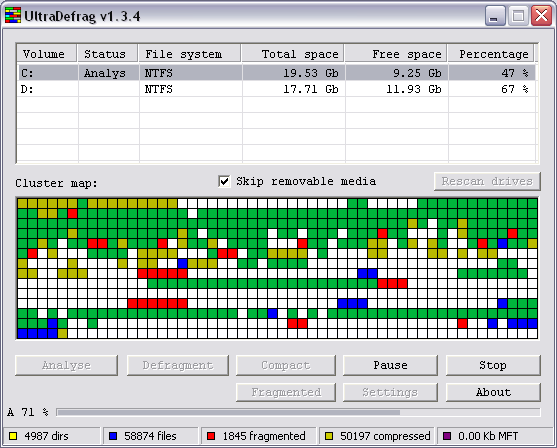The image size is (557, 448).
Task: Click the A 71 % progress label
Action: pyautogui.click(x=28, y=412)
